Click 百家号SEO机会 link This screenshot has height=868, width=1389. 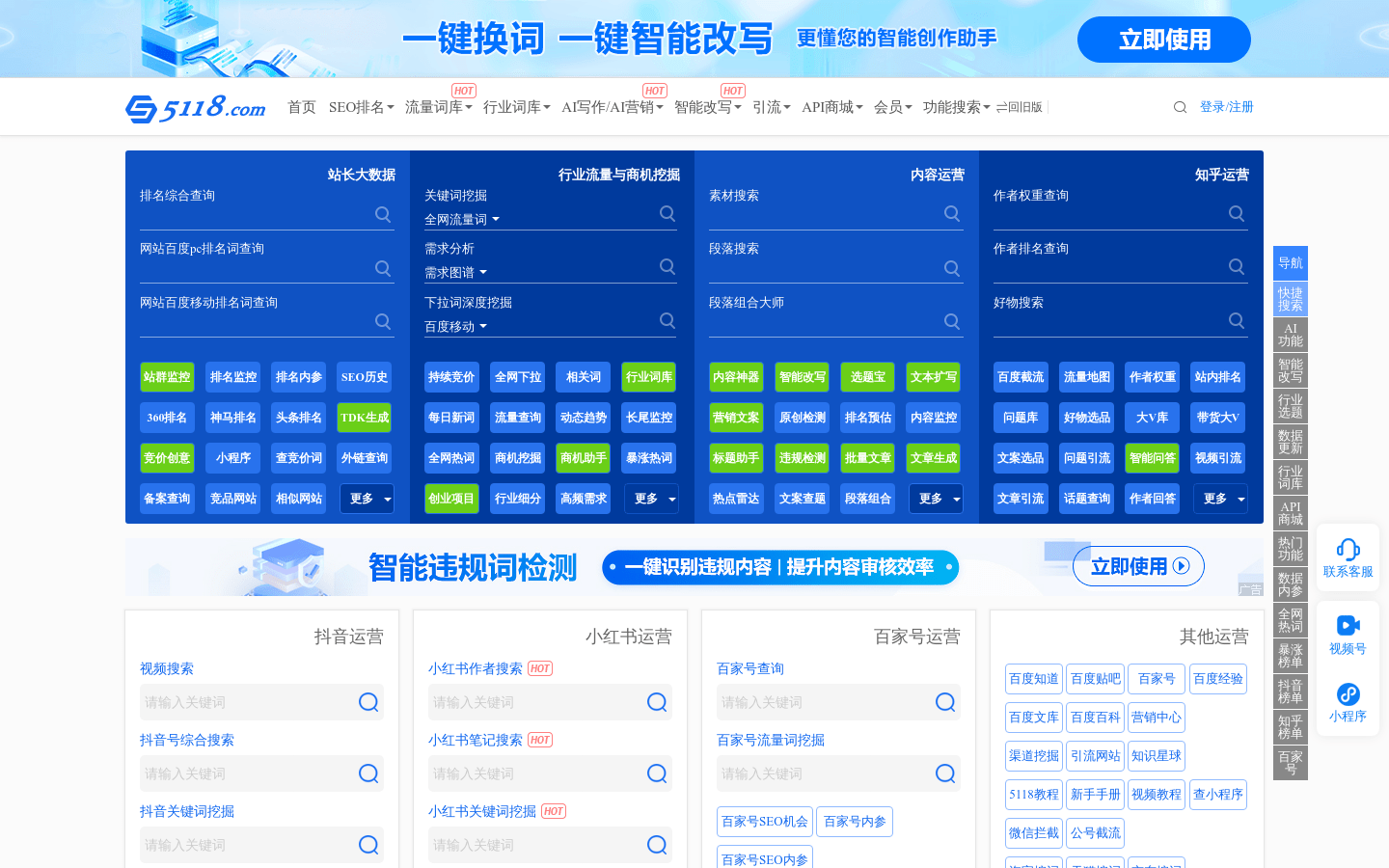point(765,822)
